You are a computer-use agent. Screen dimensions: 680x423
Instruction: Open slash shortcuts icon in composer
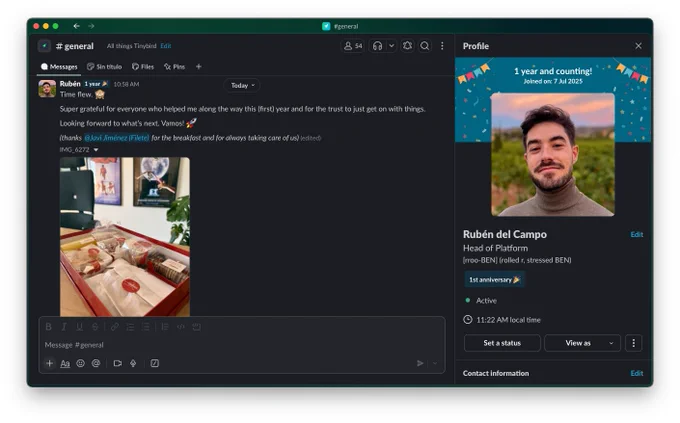point(155,363)
